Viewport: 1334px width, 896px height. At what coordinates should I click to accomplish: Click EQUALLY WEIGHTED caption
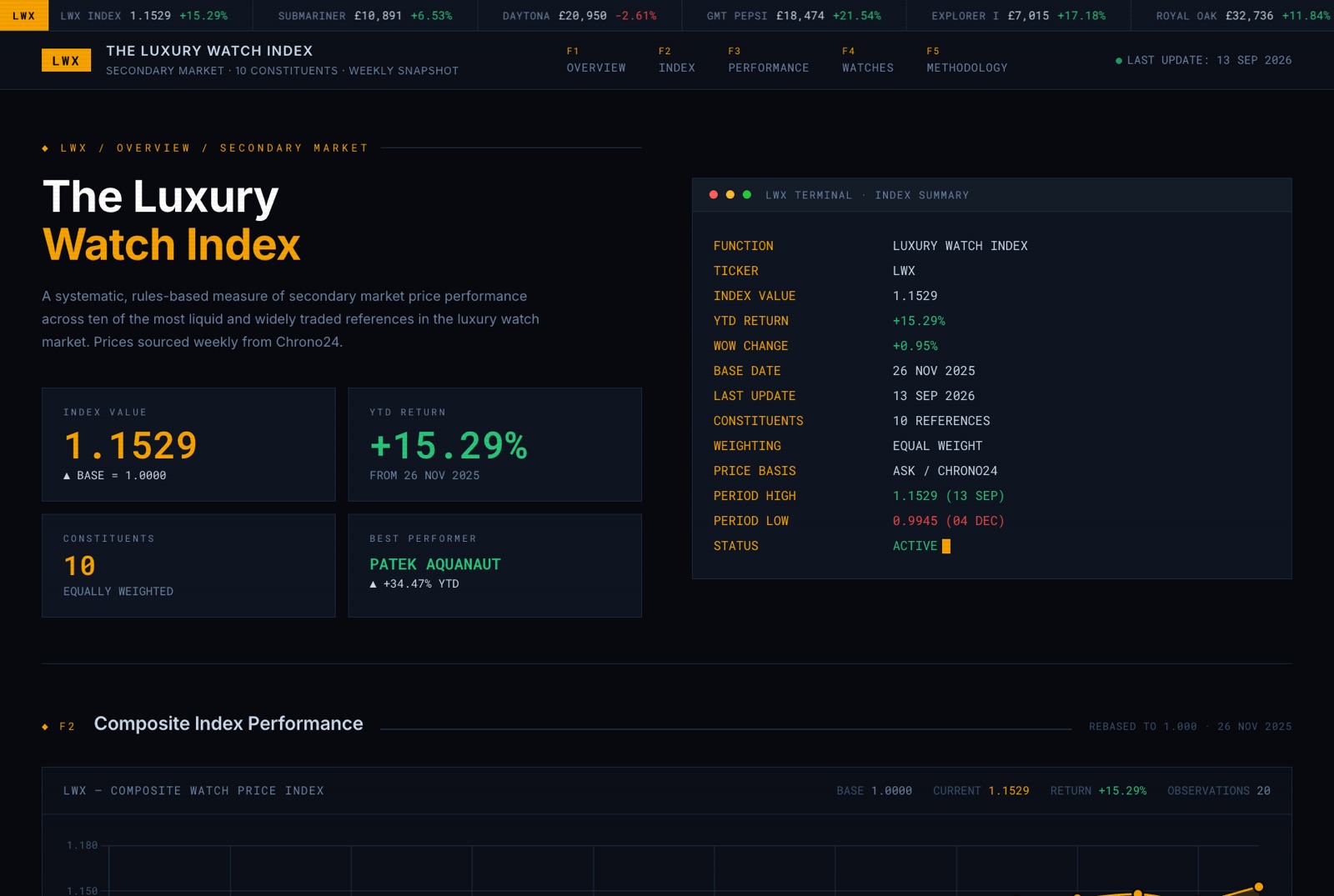pyautogui.click(x=118, y=592)
